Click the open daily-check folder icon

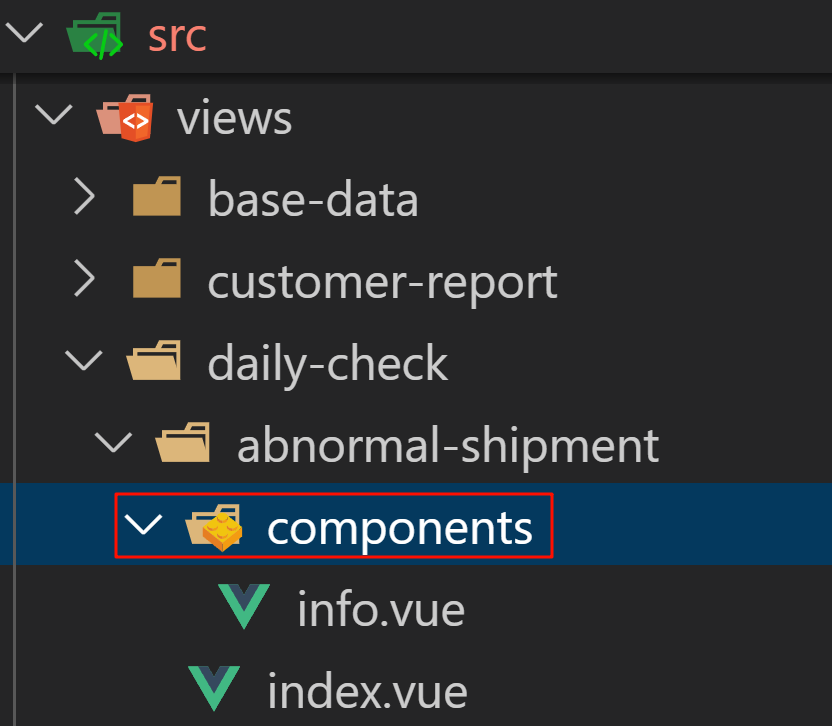click(x=154, y=361)
